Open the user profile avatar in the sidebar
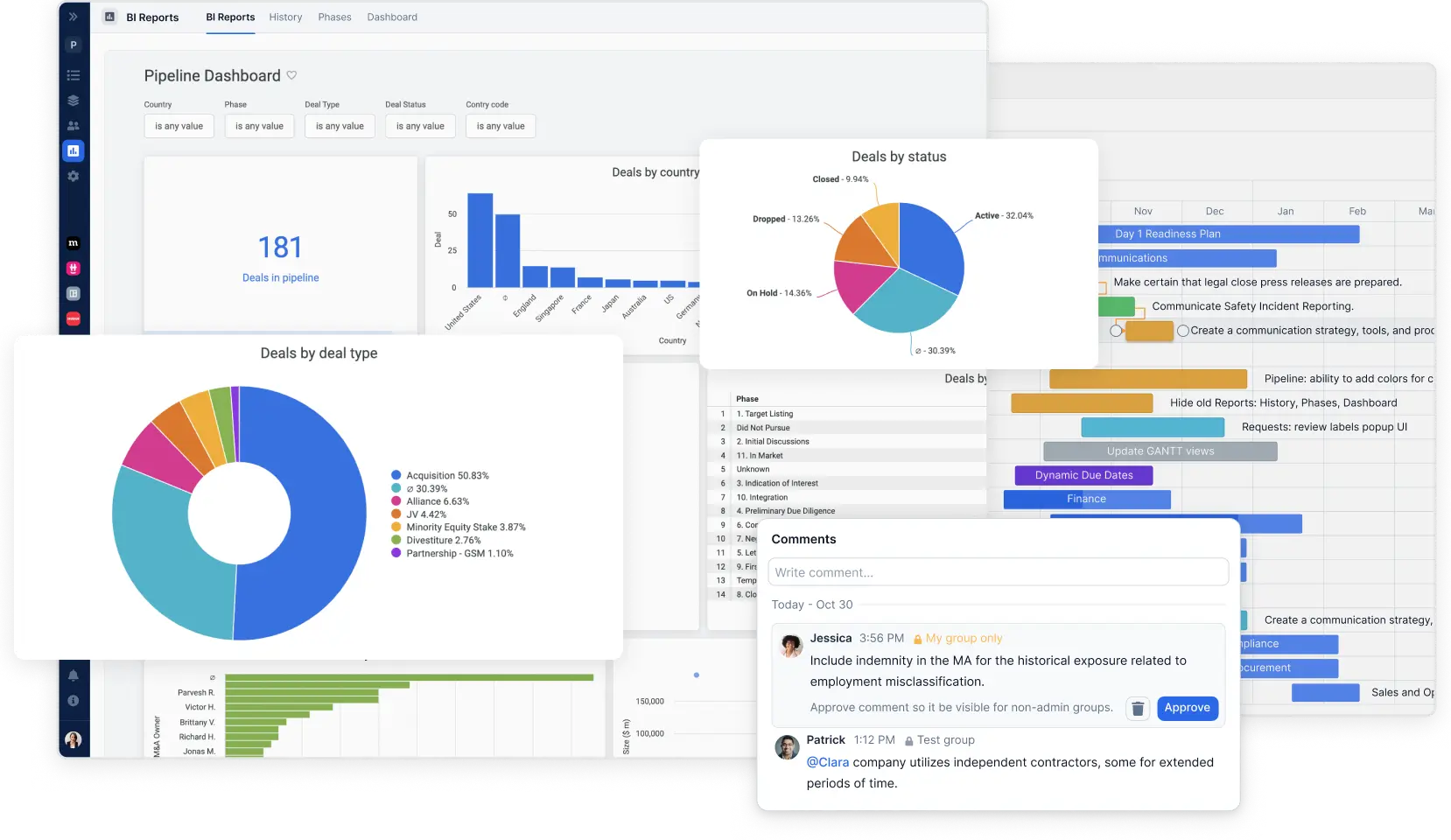The width and height of the screenshot is (1451, 840). [74, 740]
